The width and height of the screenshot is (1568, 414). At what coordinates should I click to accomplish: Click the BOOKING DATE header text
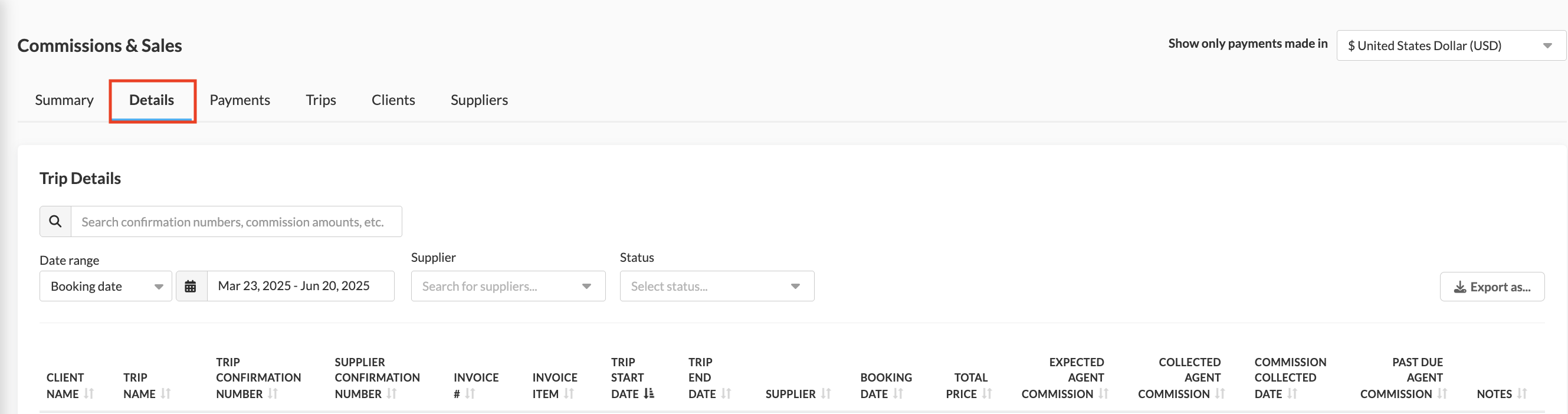(x=885, y=385)
